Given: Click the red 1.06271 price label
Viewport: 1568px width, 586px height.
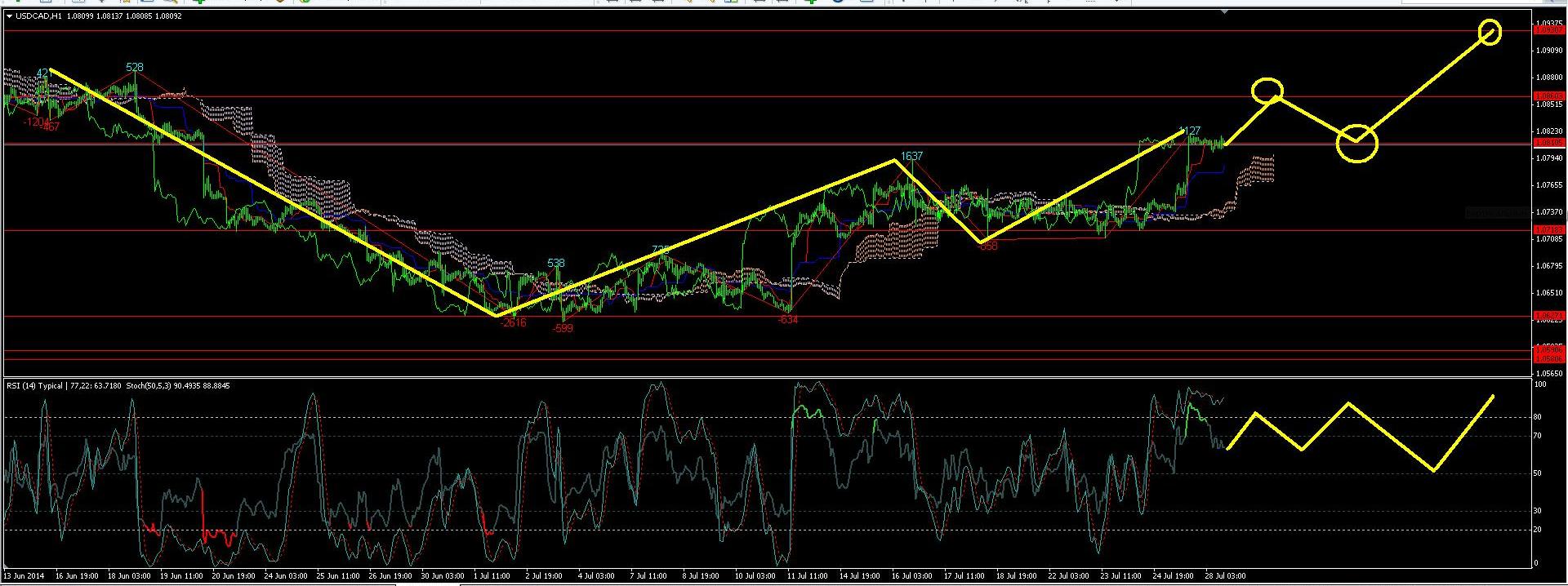Looking at the screenshot, I should pyautogui.click(x=1548, y=315).
